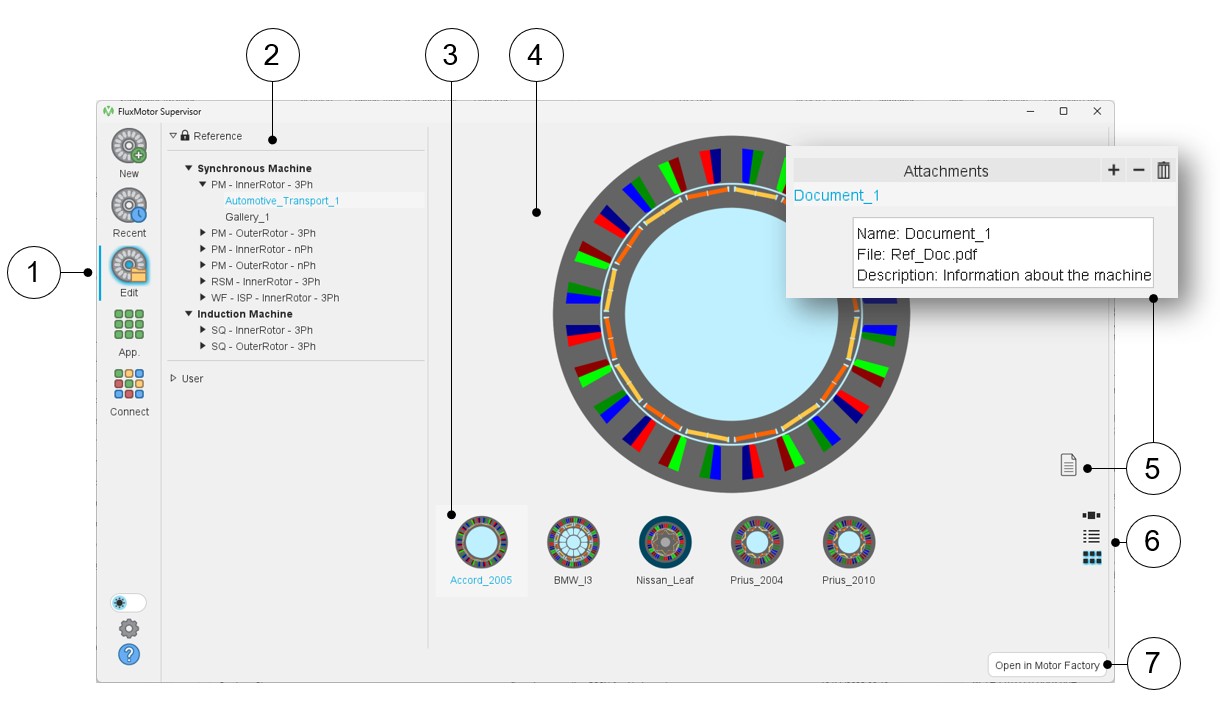Collapse Induction Machine tree node
The width and height of the screenshot is (1220, 708).
(x=189, y=314)
